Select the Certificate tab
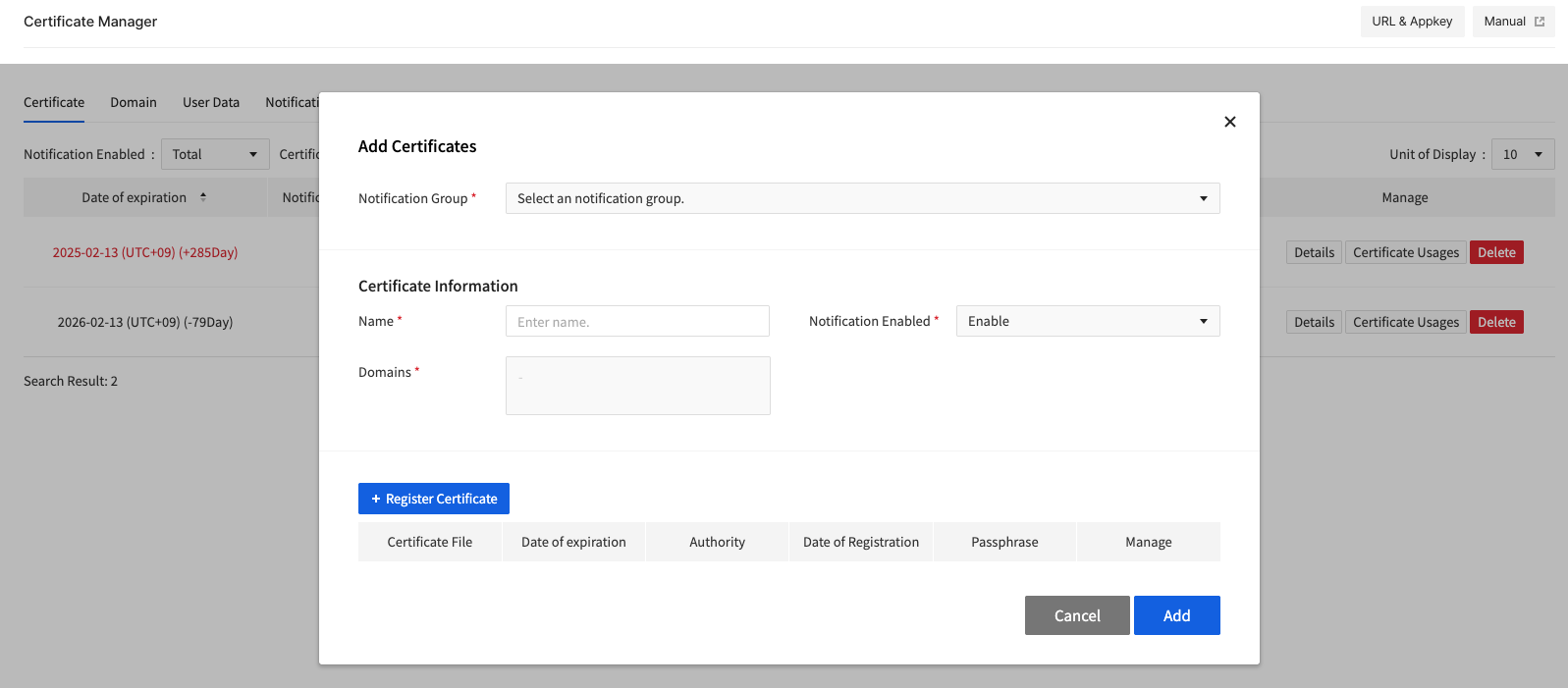The height and width of the screenshot is (688, 1568). click(x=54, y=102)
